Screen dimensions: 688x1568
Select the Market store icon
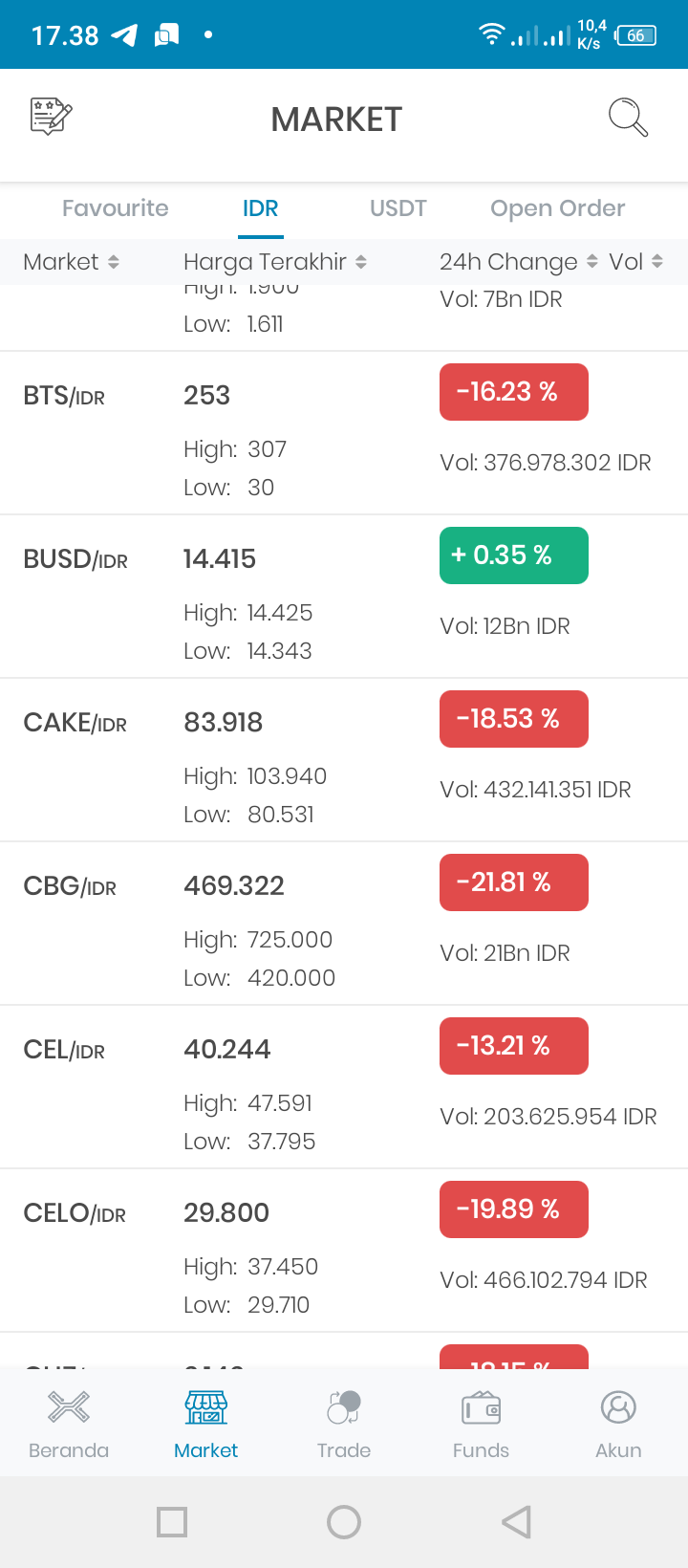tap(206, 1407)
